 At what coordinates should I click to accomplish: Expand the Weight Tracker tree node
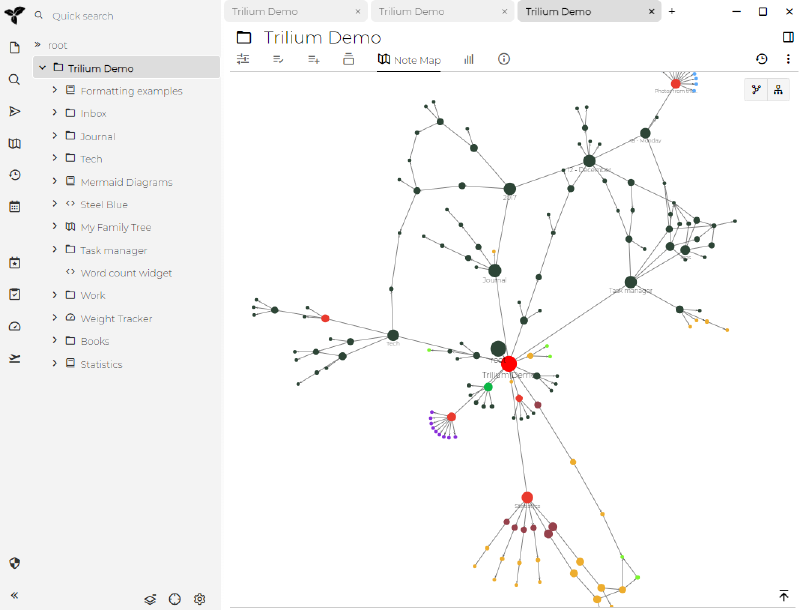tap(55, 317)
